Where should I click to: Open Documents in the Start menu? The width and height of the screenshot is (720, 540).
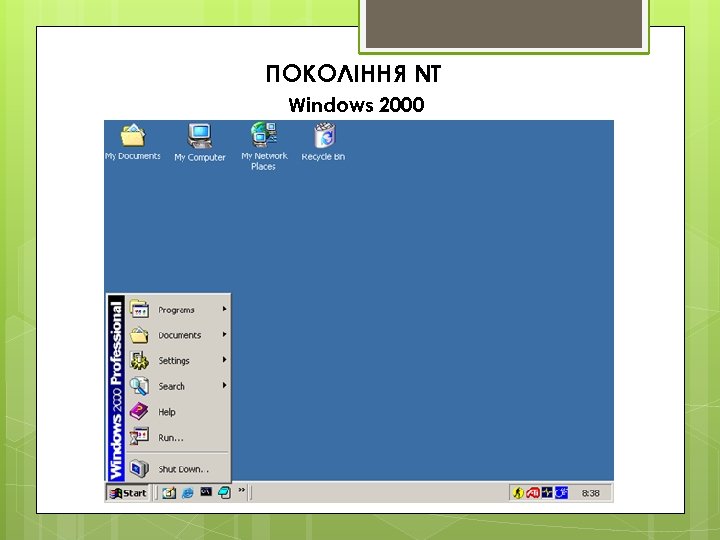tap(177, 335)
